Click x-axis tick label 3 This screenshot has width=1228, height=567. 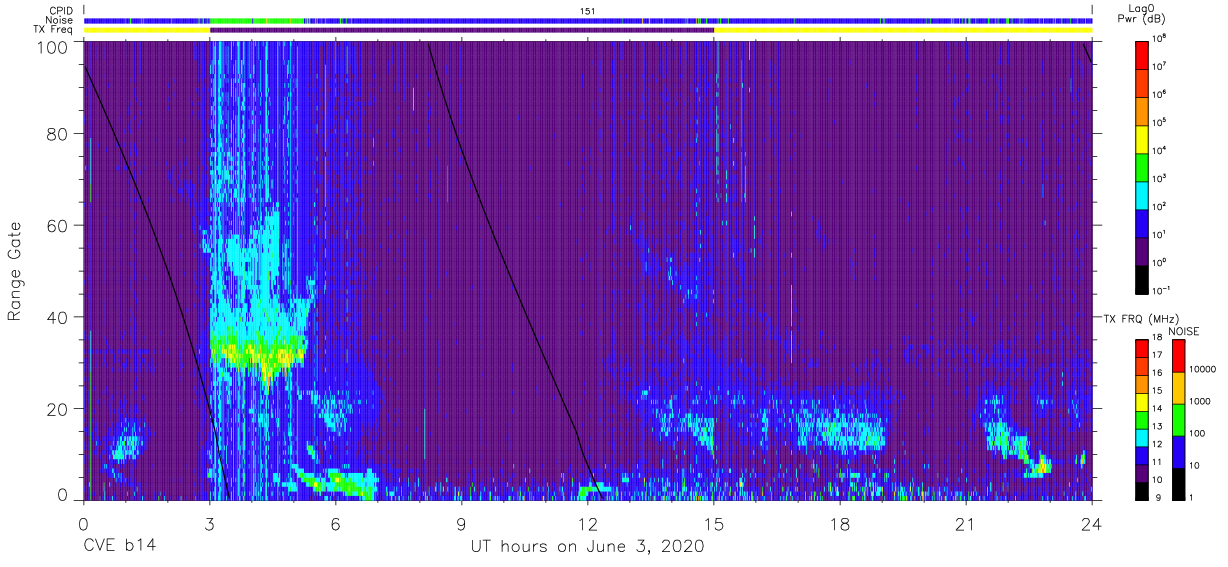pos(209,524)
